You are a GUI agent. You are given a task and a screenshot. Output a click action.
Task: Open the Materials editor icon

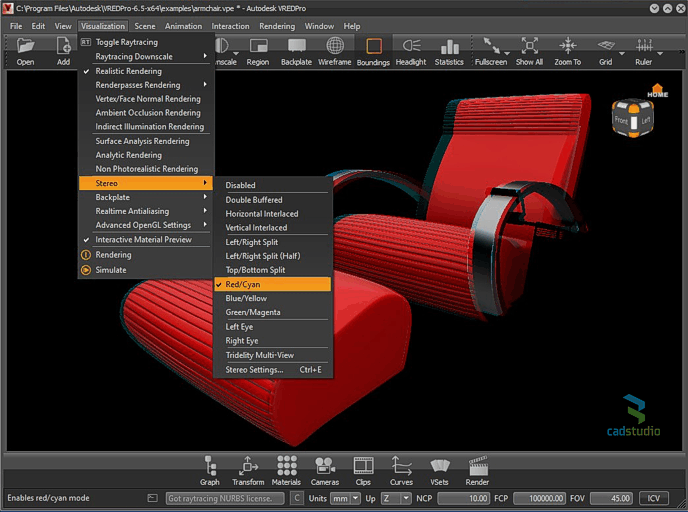(x=286, y=470)
